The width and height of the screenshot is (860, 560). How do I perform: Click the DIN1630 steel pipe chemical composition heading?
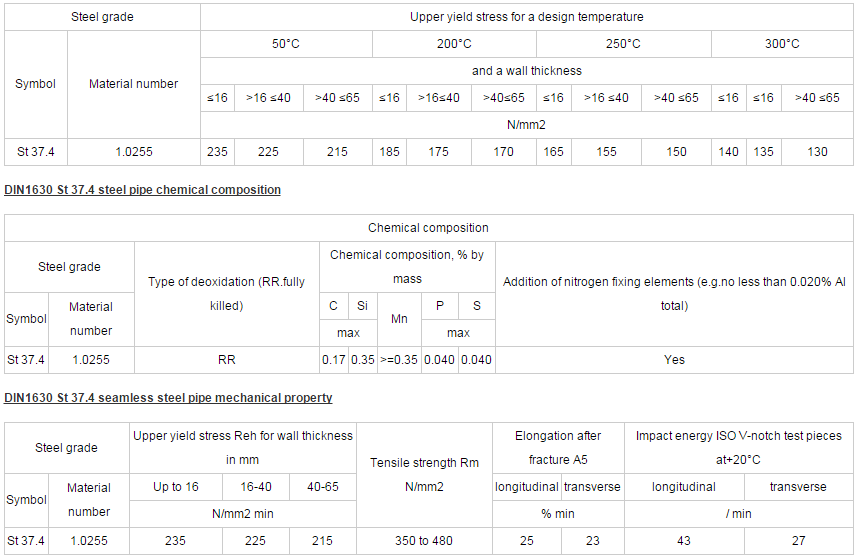click(142, 189)
